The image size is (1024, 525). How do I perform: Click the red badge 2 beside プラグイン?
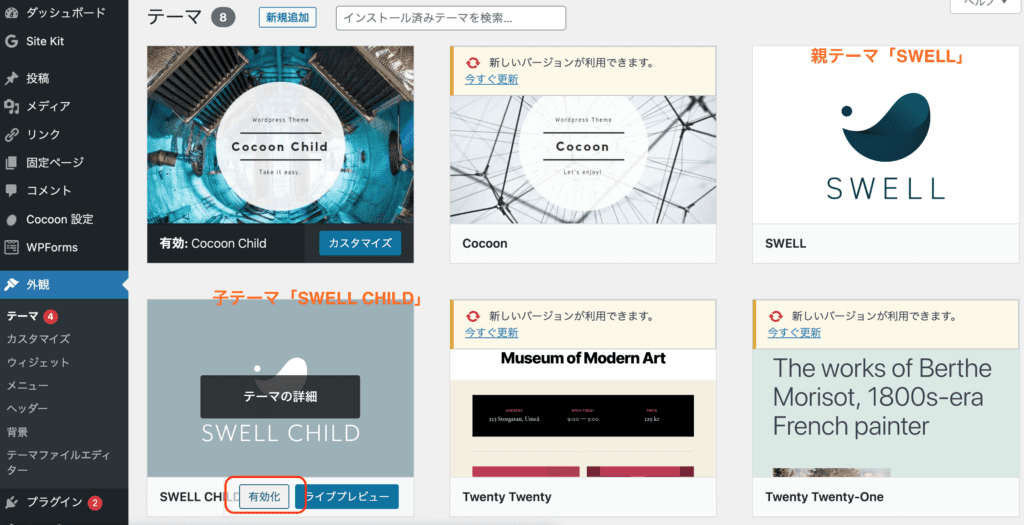[95, 502]
